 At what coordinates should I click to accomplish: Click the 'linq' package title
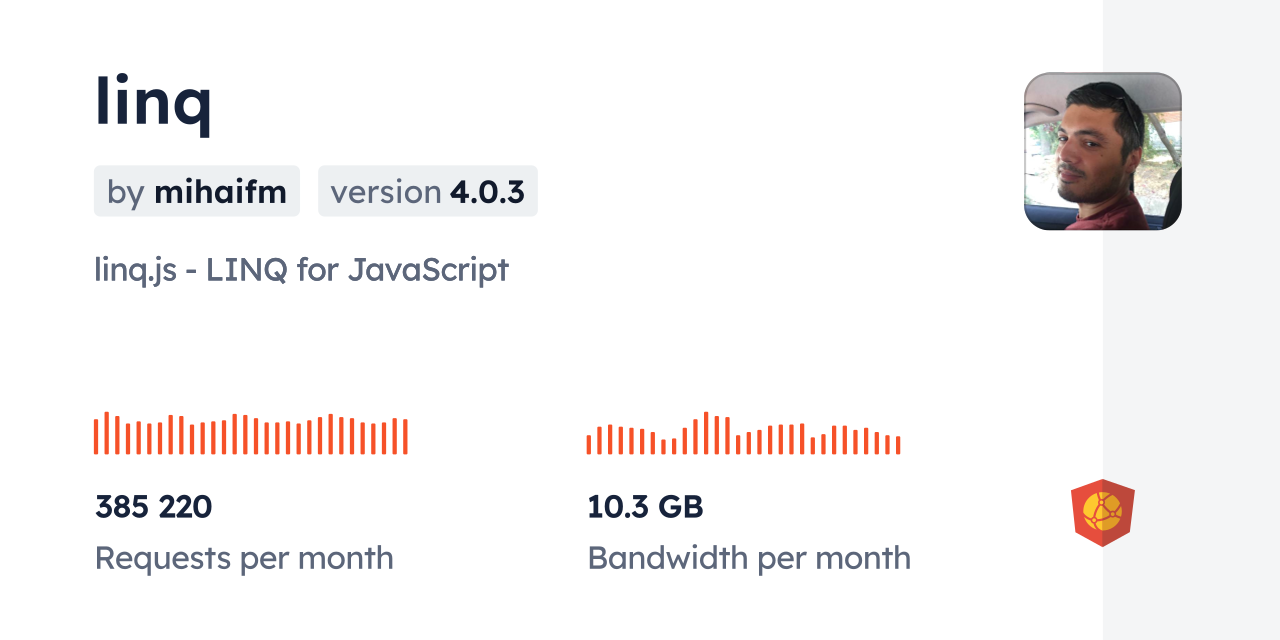[153, 103]
